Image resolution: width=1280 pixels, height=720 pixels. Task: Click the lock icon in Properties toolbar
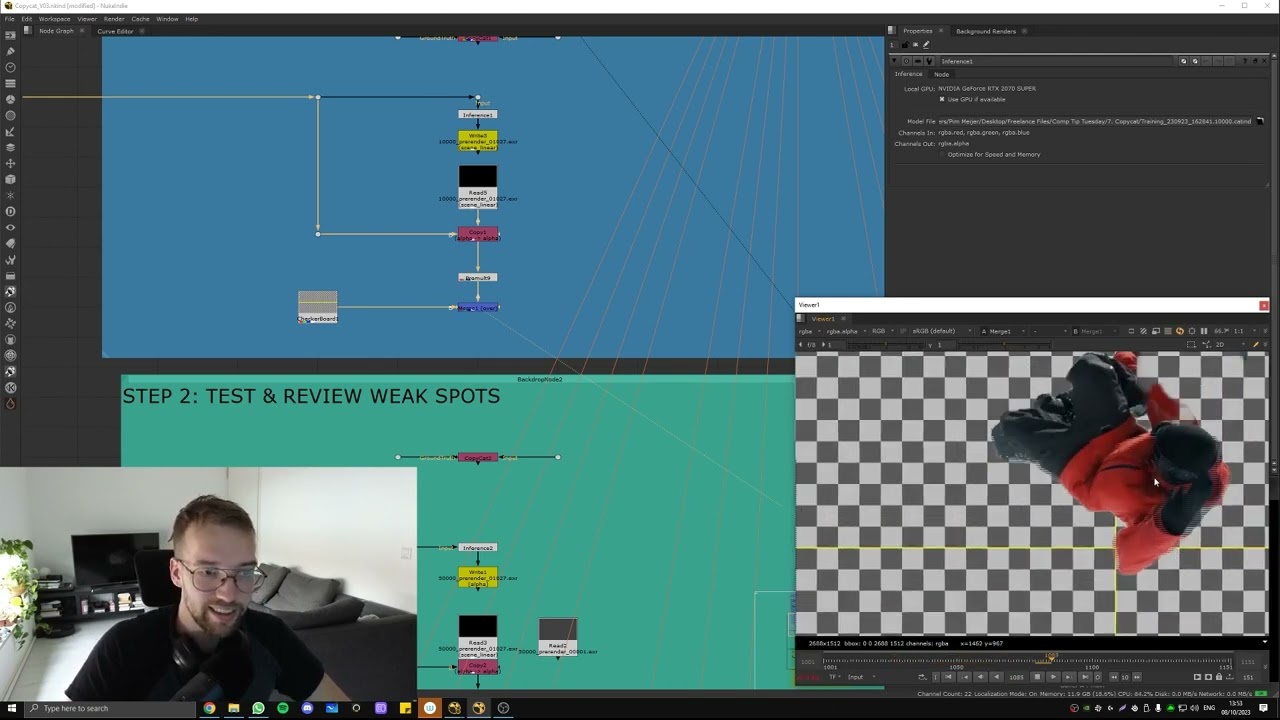coord(905,45)
